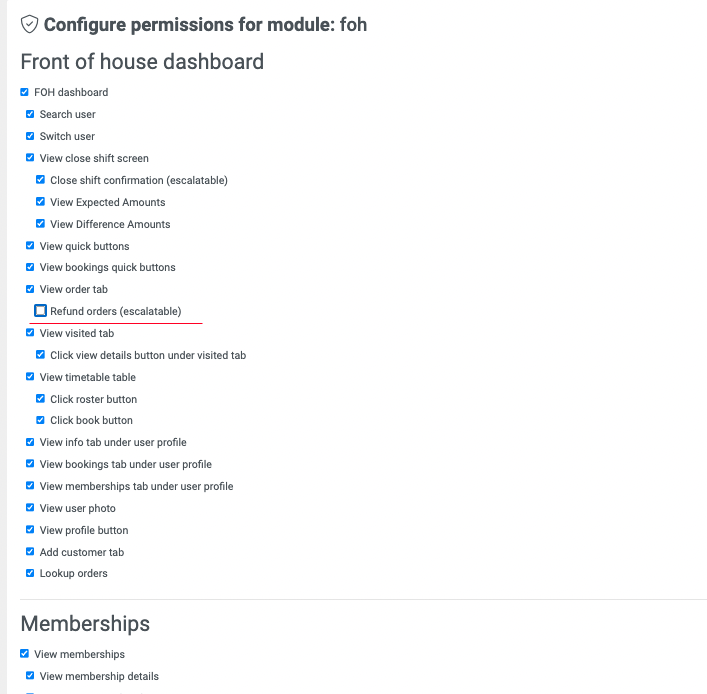Enable the Refund orders (escalatable) checkbox
The height and width of the screenshot is (694, 707).
click(41, 311)
